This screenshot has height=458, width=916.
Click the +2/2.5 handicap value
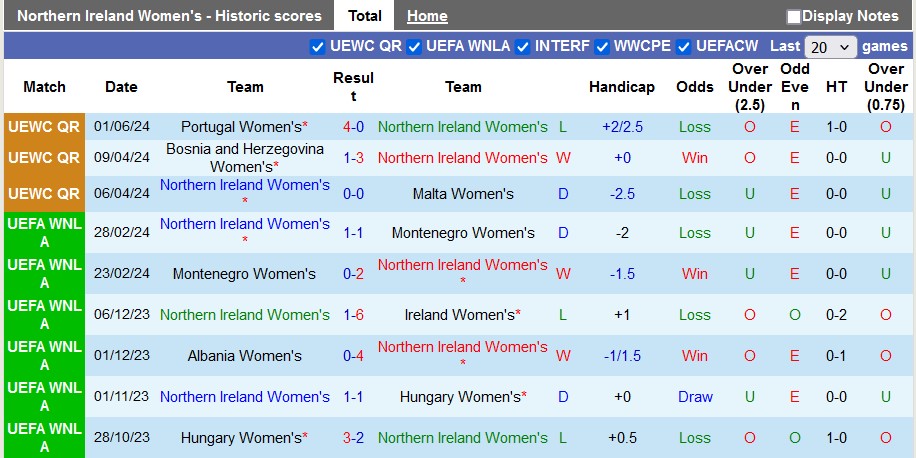(622, 127)
